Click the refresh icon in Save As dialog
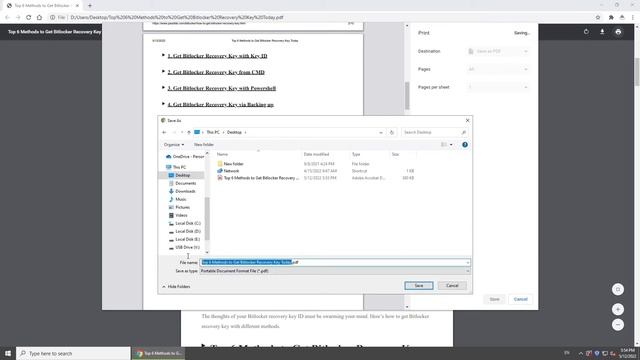The image size is (640, 360). [391, 132]
